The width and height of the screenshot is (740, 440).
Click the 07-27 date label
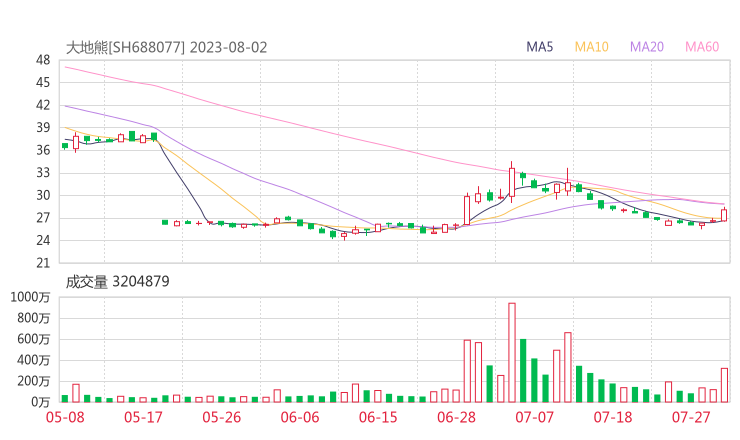[x=691, y=418]
